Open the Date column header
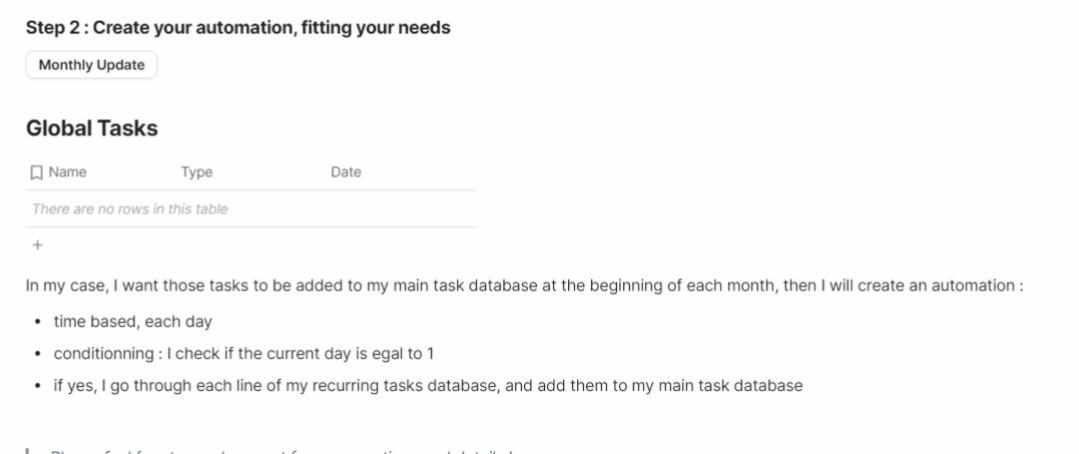 346,172
